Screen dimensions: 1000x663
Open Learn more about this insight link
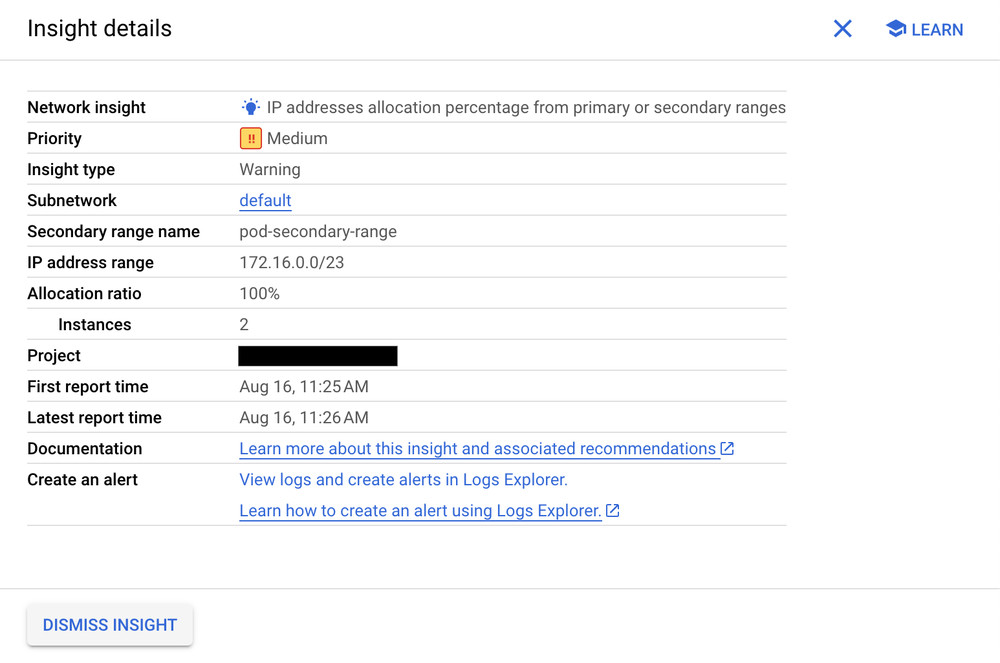pos(477,449)
